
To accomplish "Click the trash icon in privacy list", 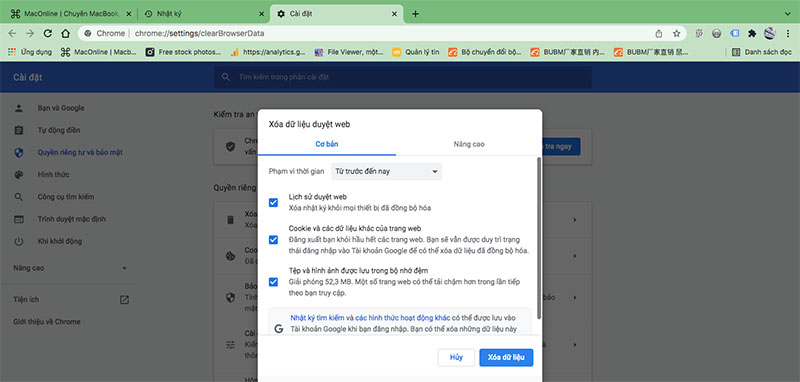I will (231, 220).
